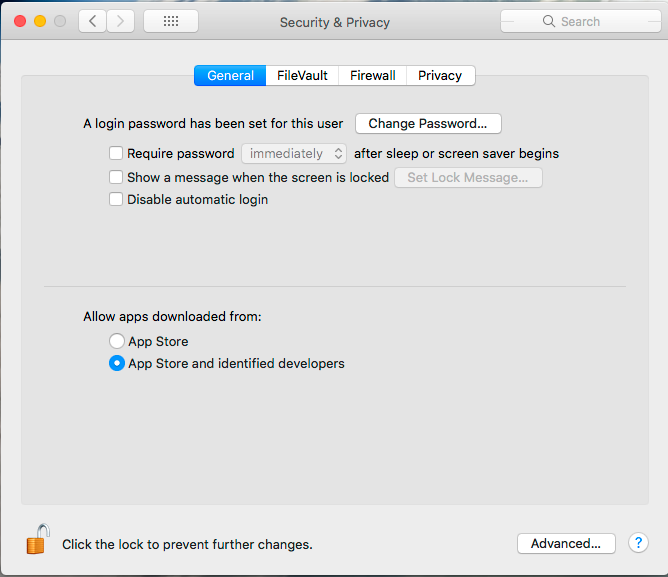Open the Advanced settings button

tap(566, 544)
